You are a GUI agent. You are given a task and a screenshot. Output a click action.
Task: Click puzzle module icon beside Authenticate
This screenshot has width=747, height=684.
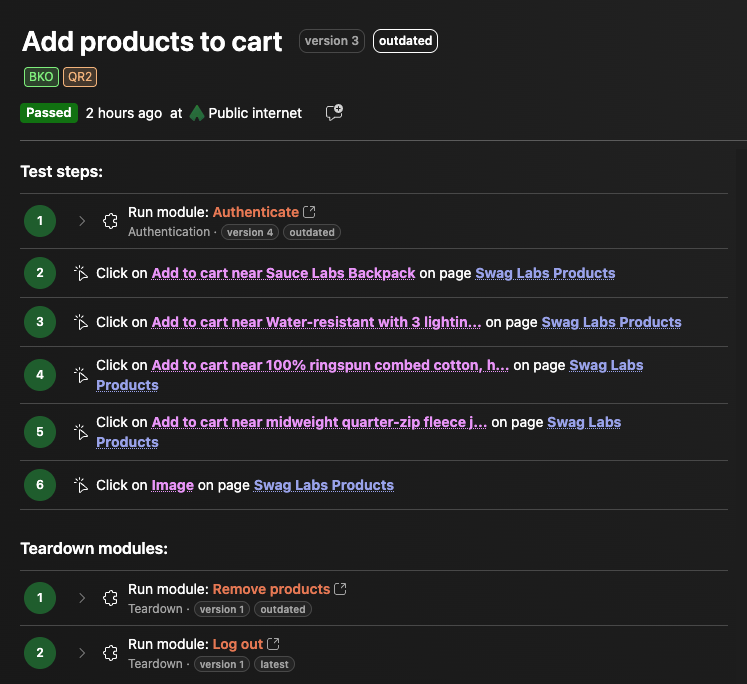111,221
